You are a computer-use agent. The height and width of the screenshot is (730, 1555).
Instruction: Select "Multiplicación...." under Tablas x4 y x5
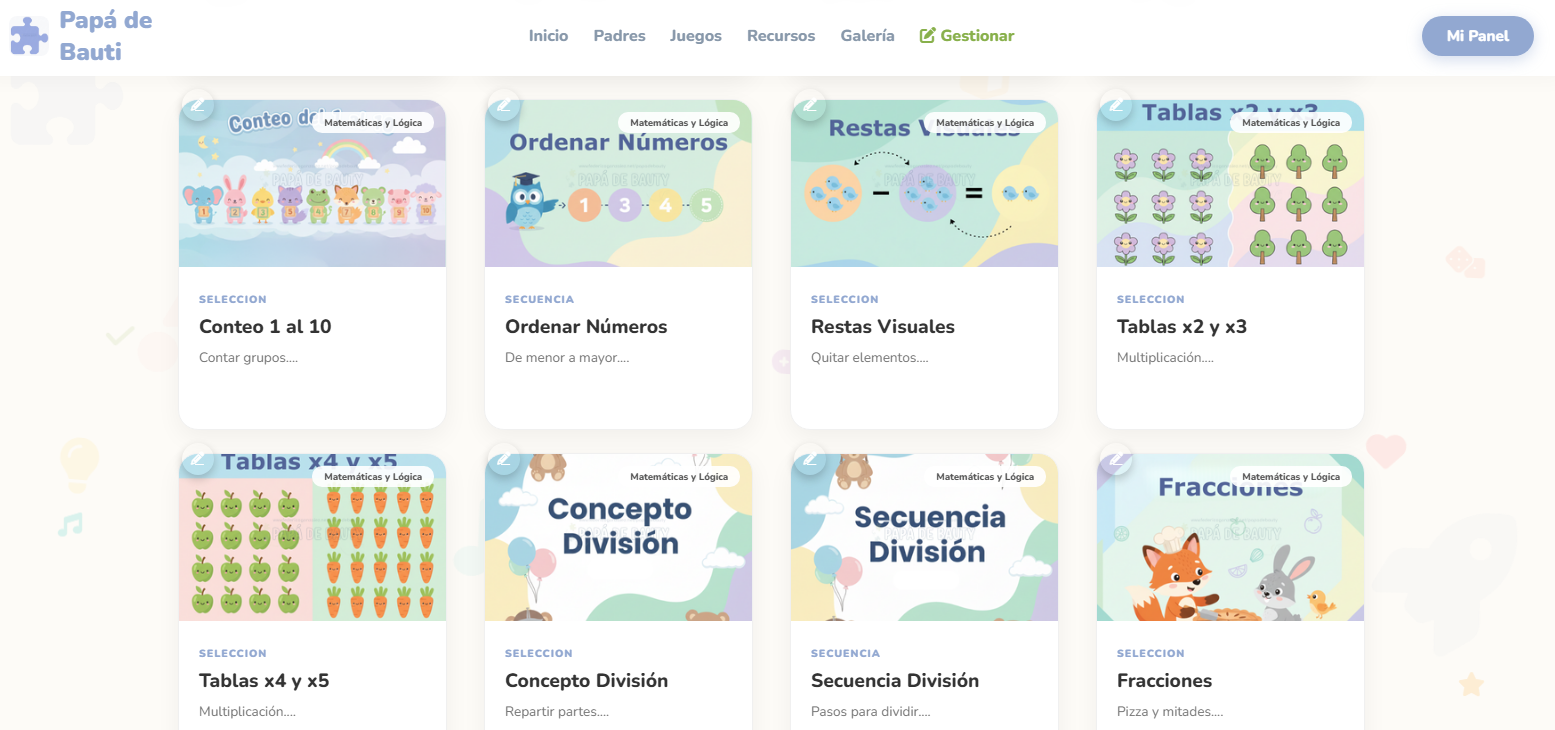[x=247, y=711]
